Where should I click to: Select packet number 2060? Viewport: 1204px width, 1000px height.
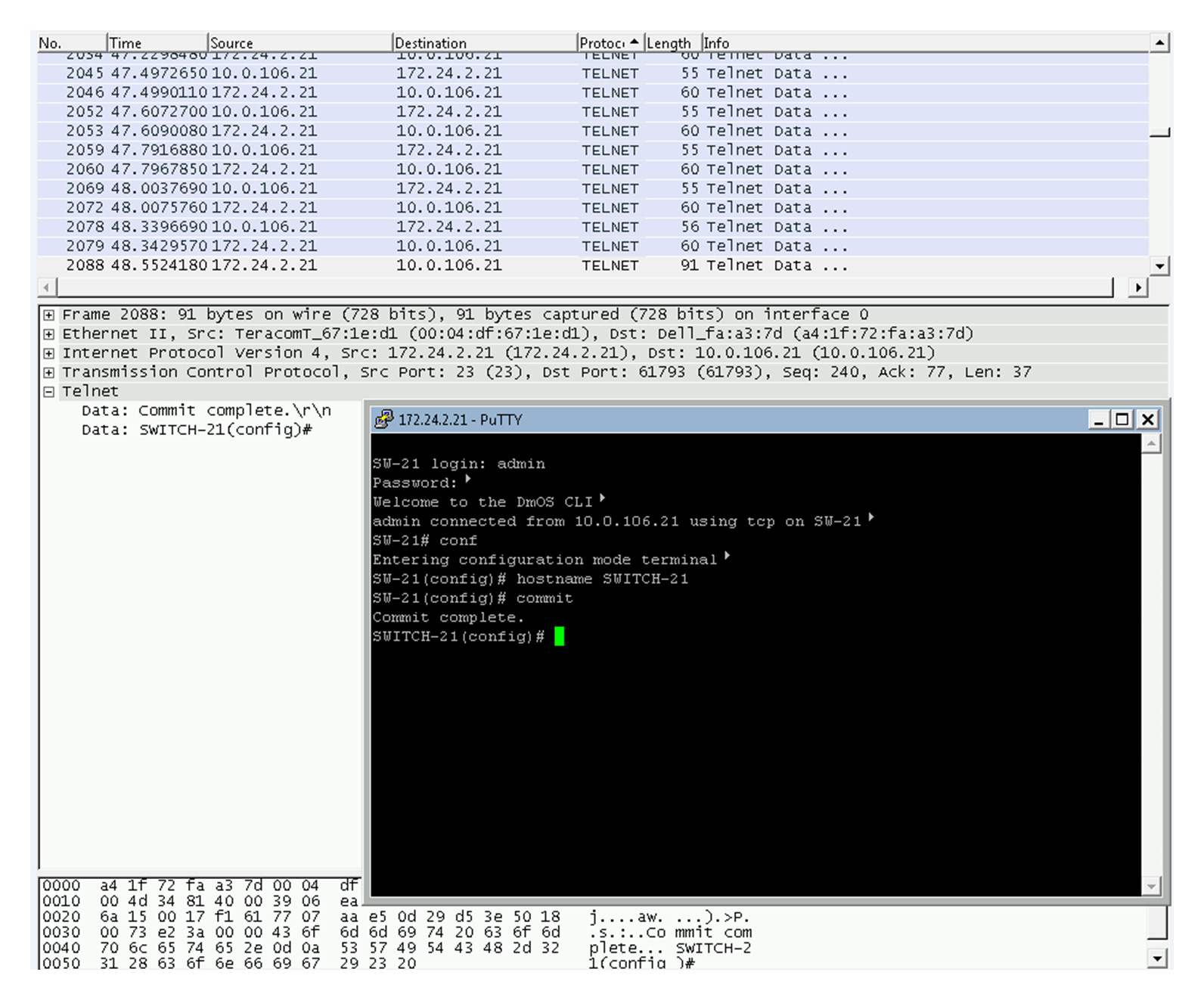(592, 169)
